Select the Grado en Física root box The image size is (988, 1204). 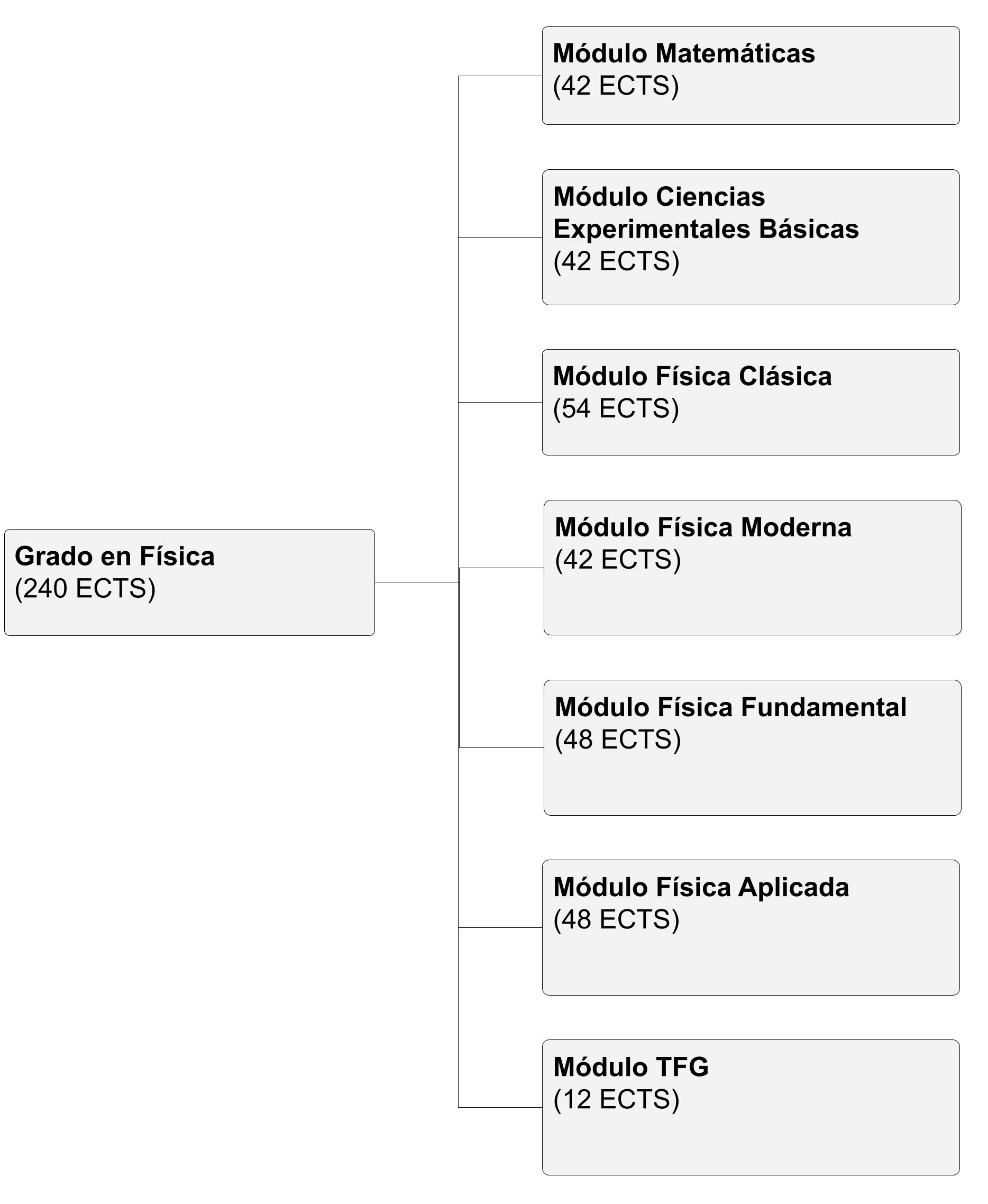coord(189,582)
